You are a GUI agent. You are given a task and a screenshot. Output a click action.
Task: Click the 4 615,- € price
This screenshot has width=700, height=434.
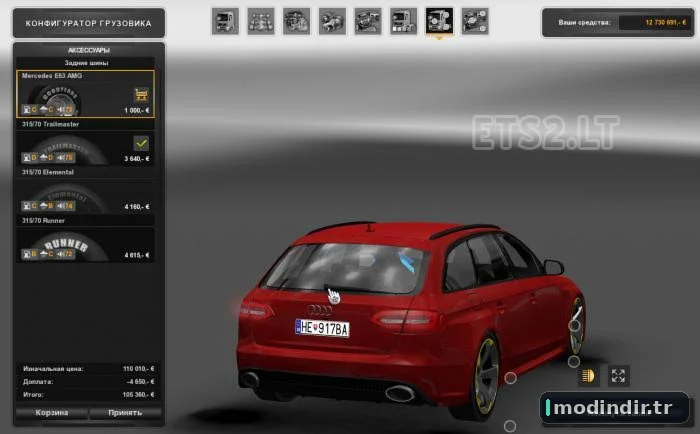137,255
